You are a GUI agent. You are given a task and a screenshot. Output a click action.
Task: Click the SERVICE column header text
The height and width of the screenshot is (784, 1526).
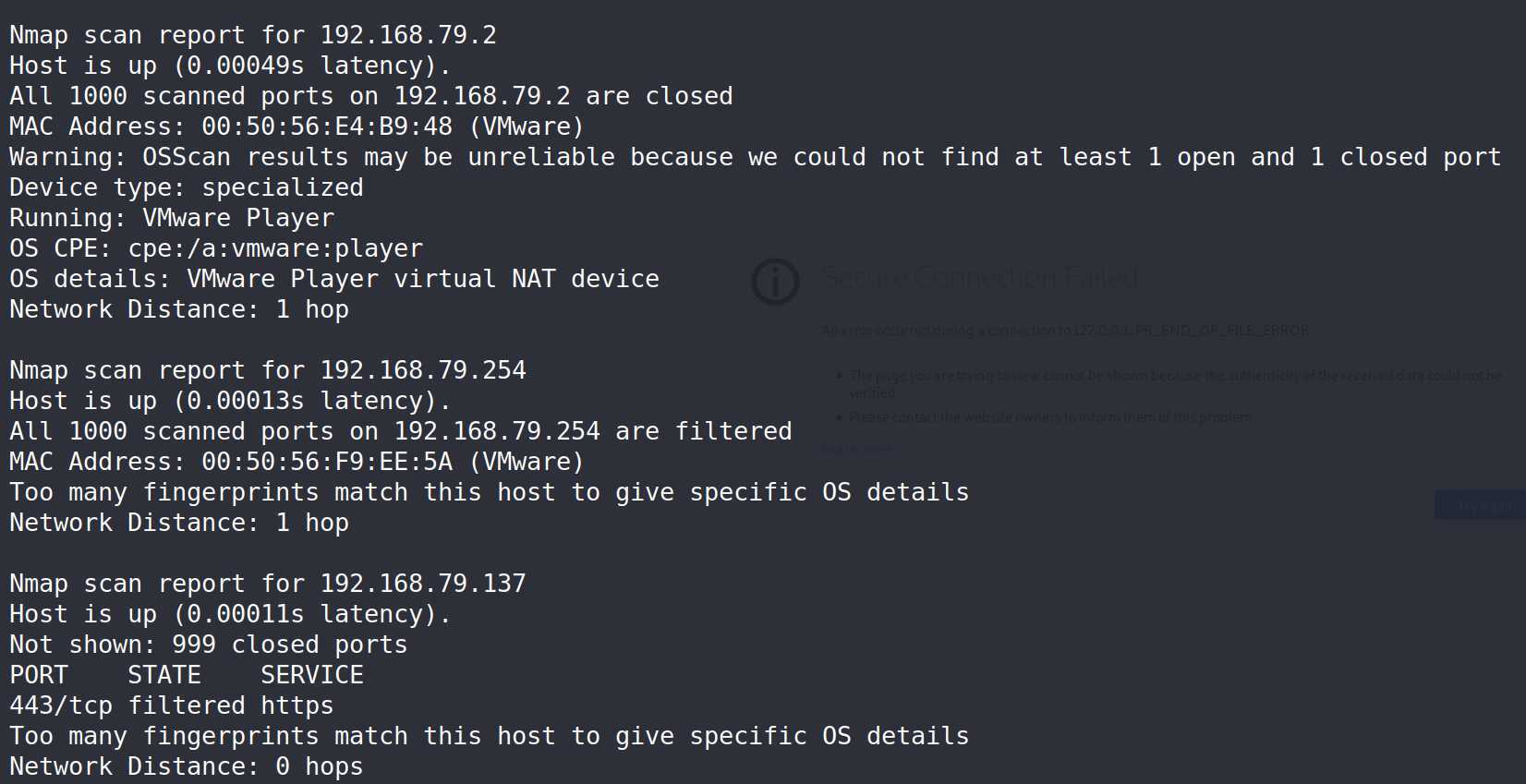pos(312,675)
